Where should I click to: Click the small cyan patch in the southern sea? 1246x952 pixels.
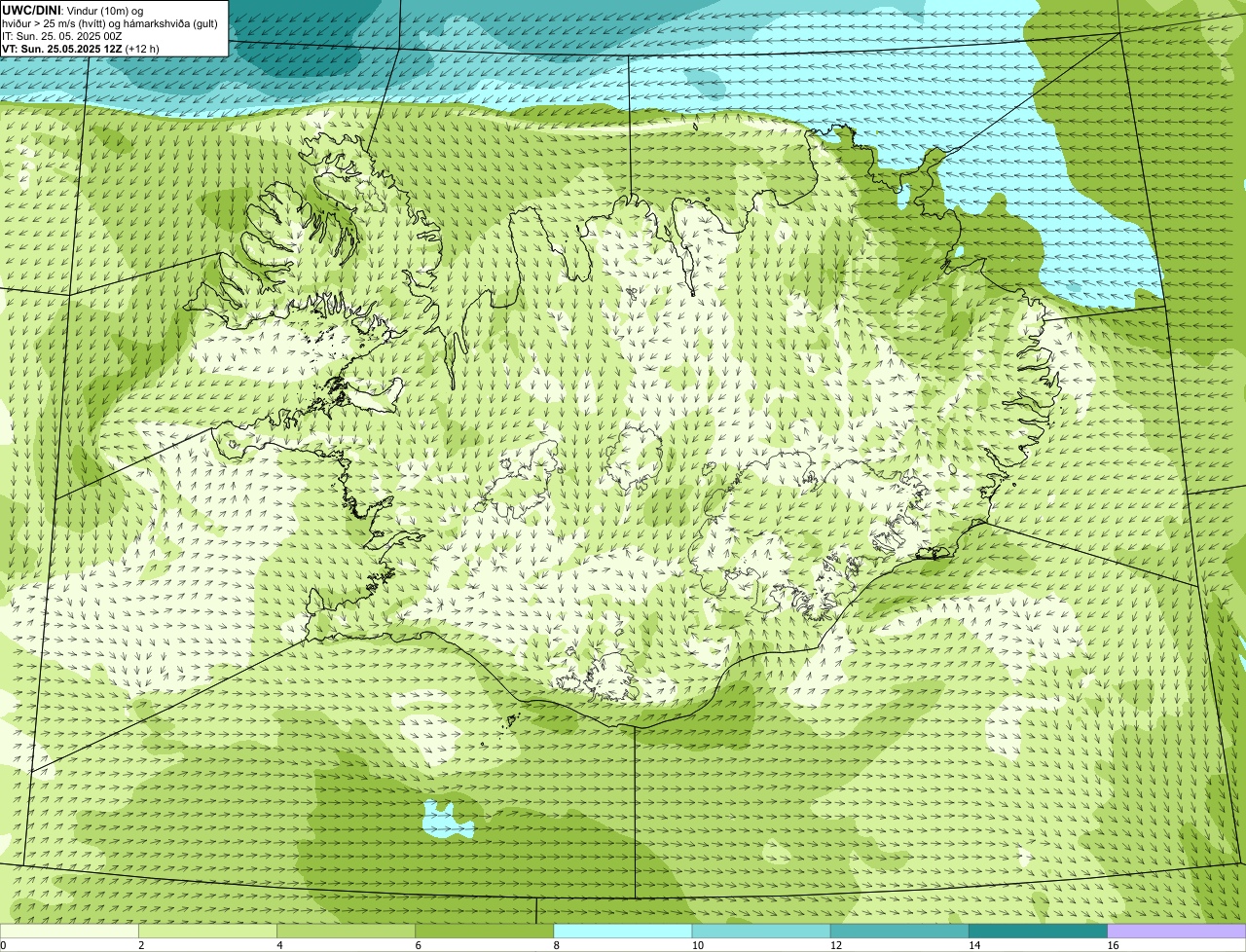[447, 821]
